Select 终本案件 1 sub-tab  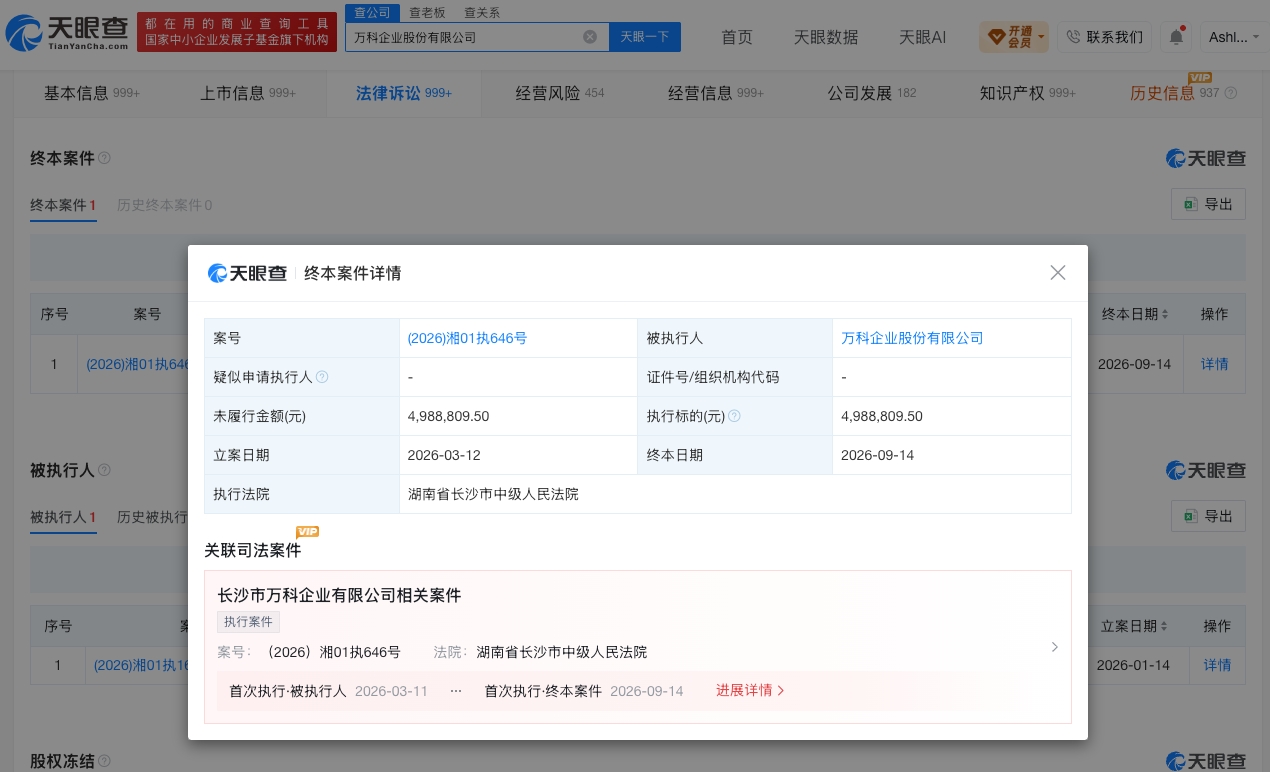(x=63, y=205)
